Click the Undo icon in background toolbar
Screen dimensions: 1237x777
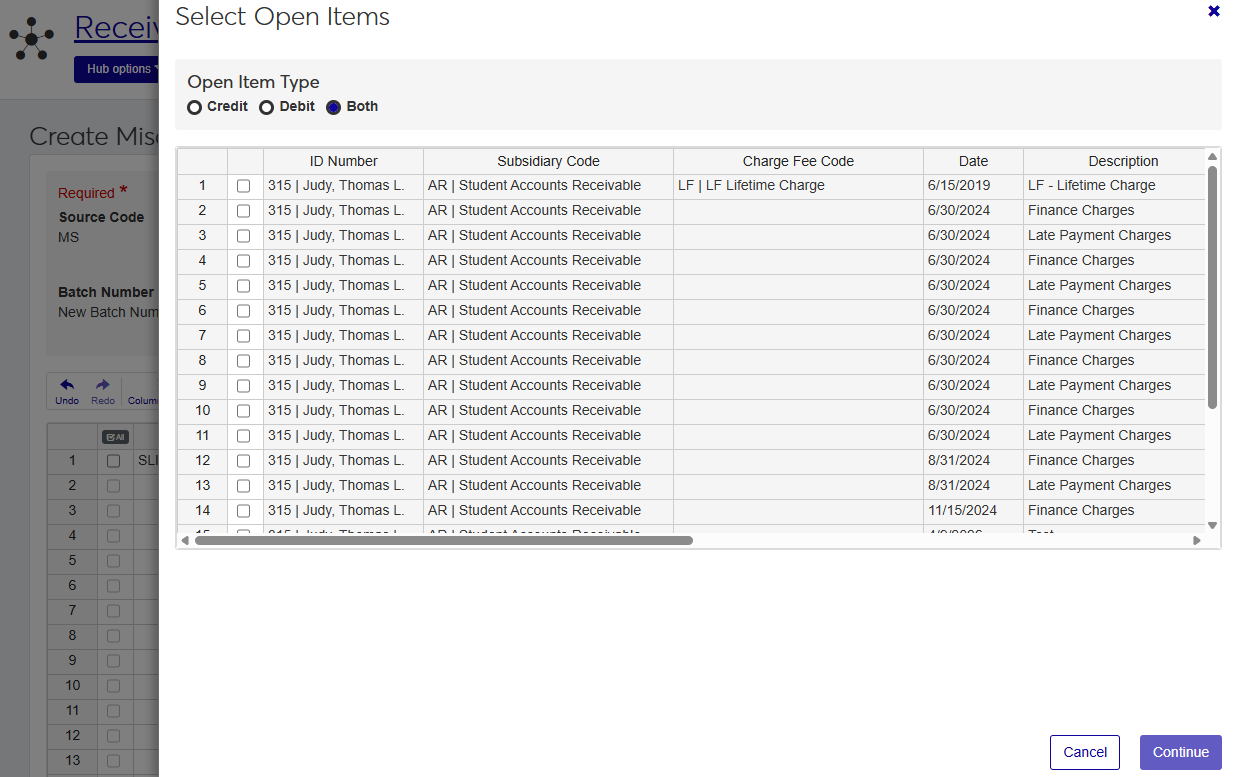pos(67,391)
